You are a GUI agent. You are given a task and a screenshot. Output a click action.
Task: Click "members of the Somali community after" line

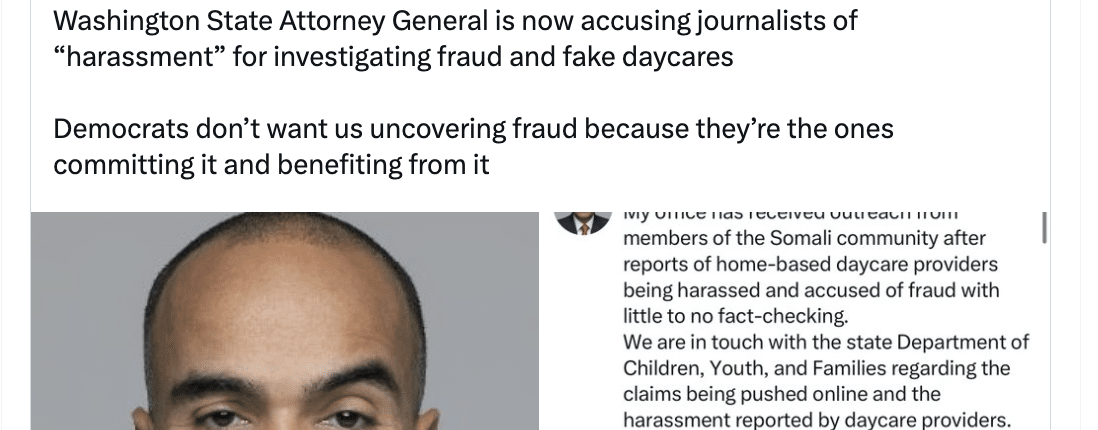804,238
